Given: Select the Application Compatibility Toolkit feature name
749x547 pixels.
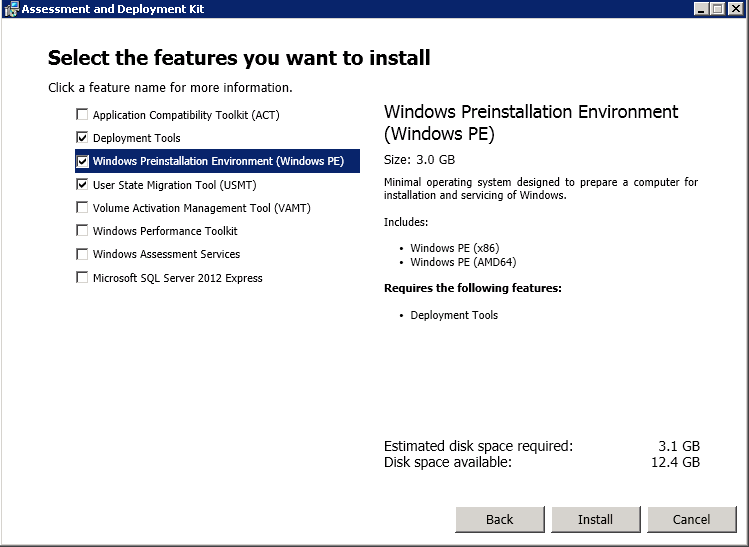Looking at the screenshot, I should pyautogui.click(x=186, y=115).
